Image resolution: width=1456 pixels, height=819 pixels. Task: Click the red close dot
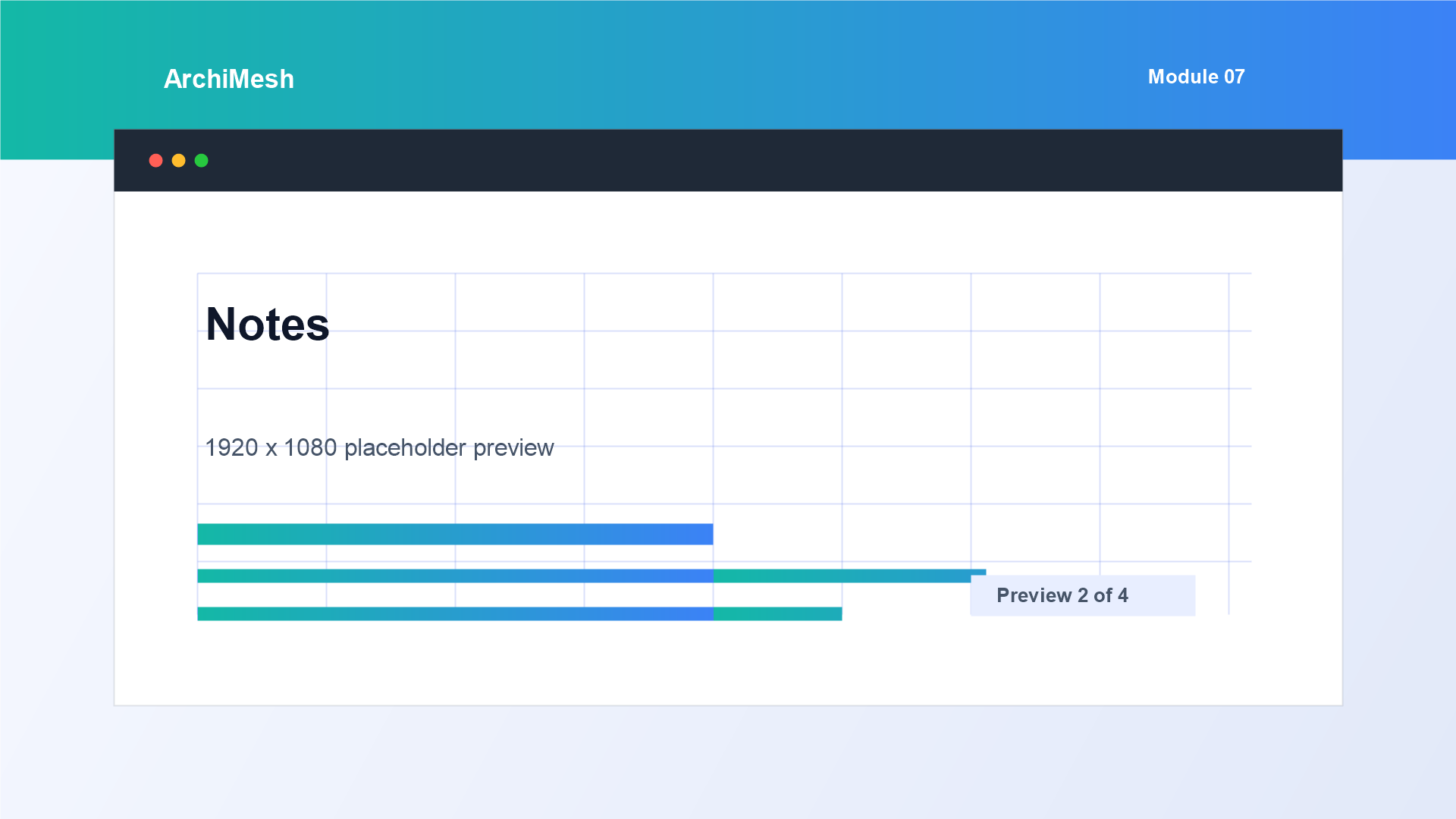pyautogui.click(x=155, y=160)
